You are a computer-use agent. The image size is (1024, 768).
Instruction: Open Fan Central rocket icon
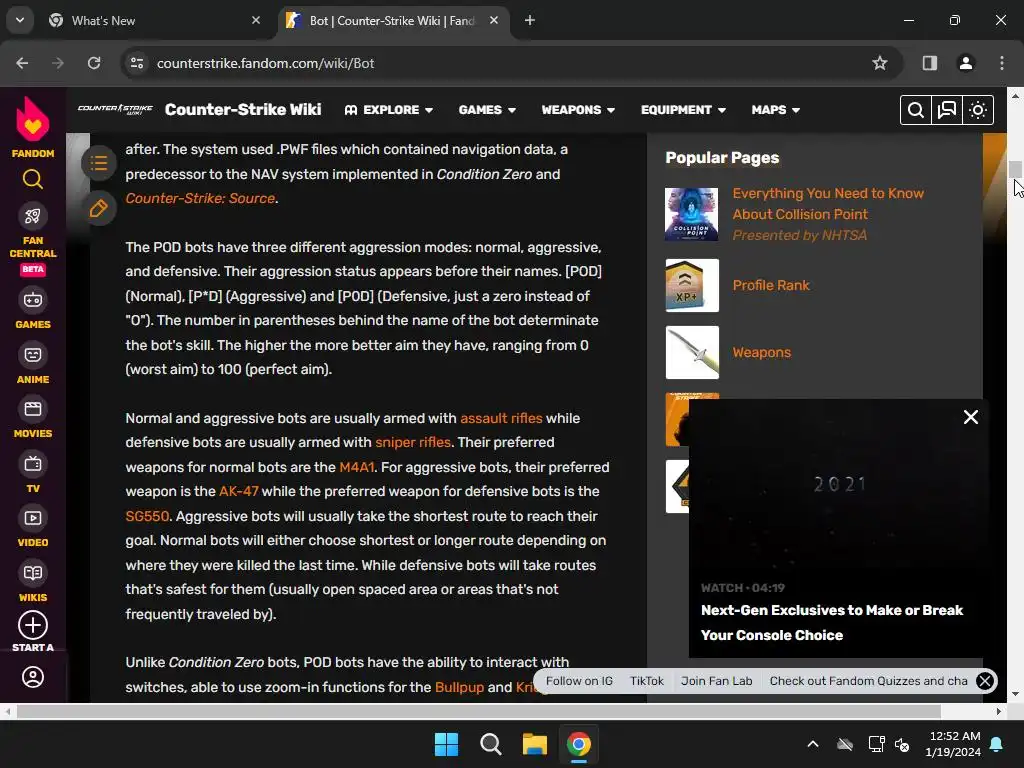(x=33, y=216)
